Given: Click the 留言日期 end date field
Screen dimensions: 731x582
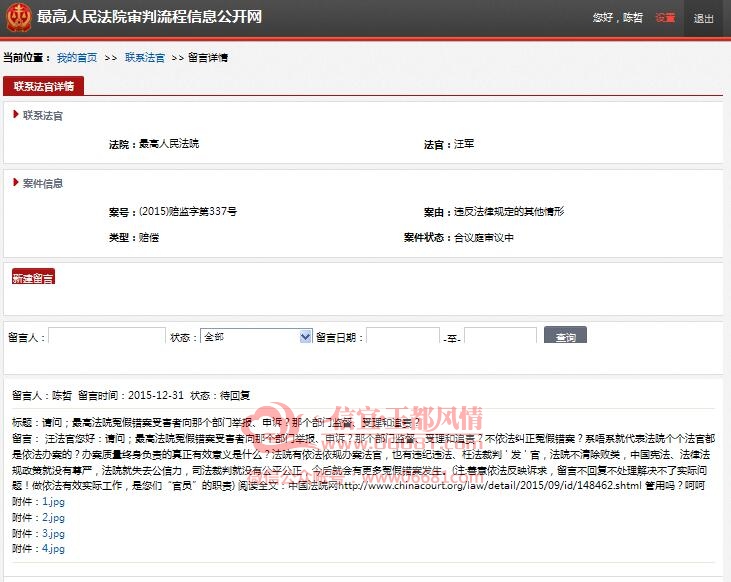Looking at the screenshot, I should [500, 336].
